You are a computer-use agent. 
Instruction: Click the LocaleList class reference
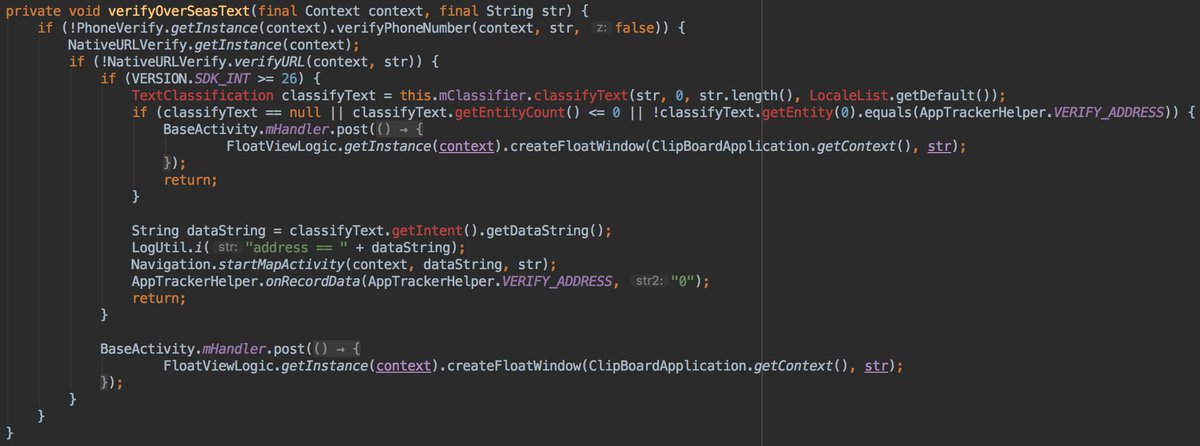(x=847, y=96)
